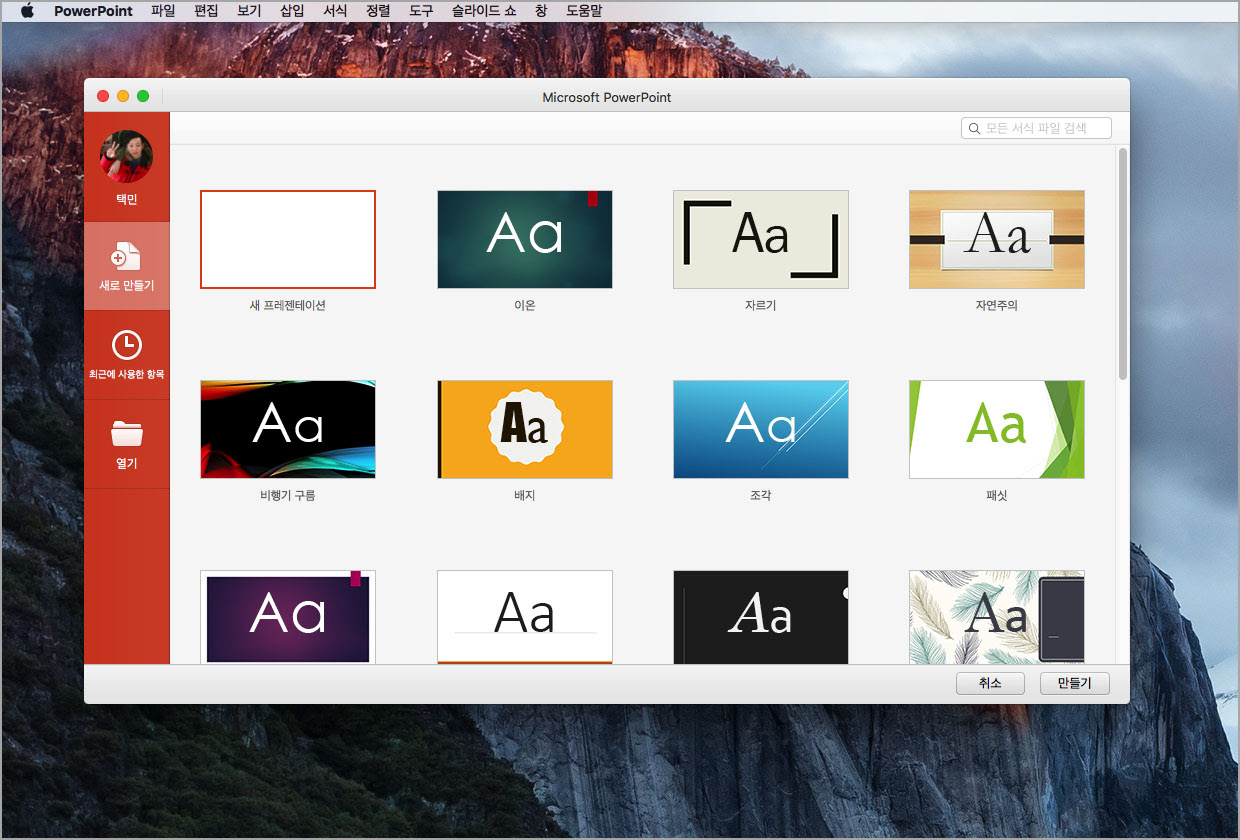1240x840 pixels.
Task: Select the 자연주의 template thumbnail
Action: click(x=997, y=239)
